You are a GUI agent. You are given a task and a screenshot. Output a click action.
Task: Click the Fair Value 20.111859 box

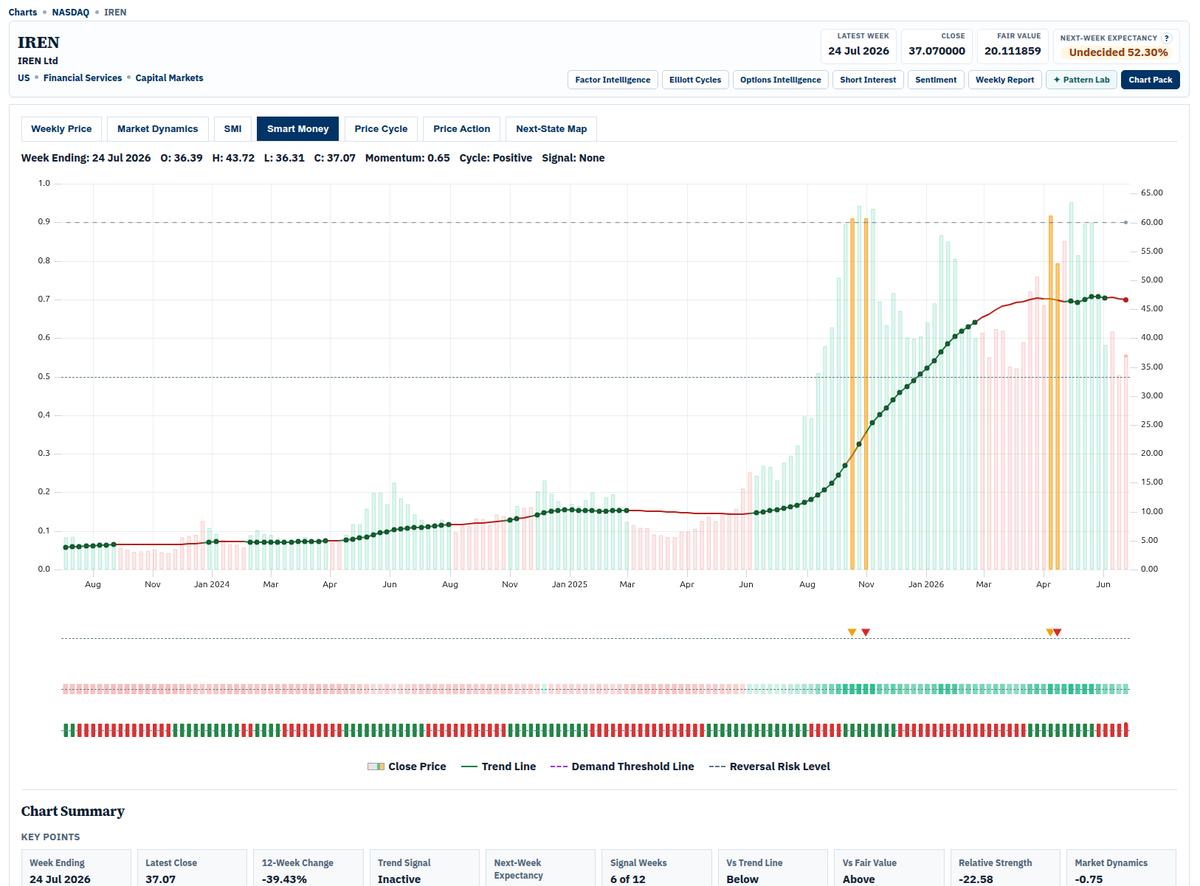[1012, 45]
